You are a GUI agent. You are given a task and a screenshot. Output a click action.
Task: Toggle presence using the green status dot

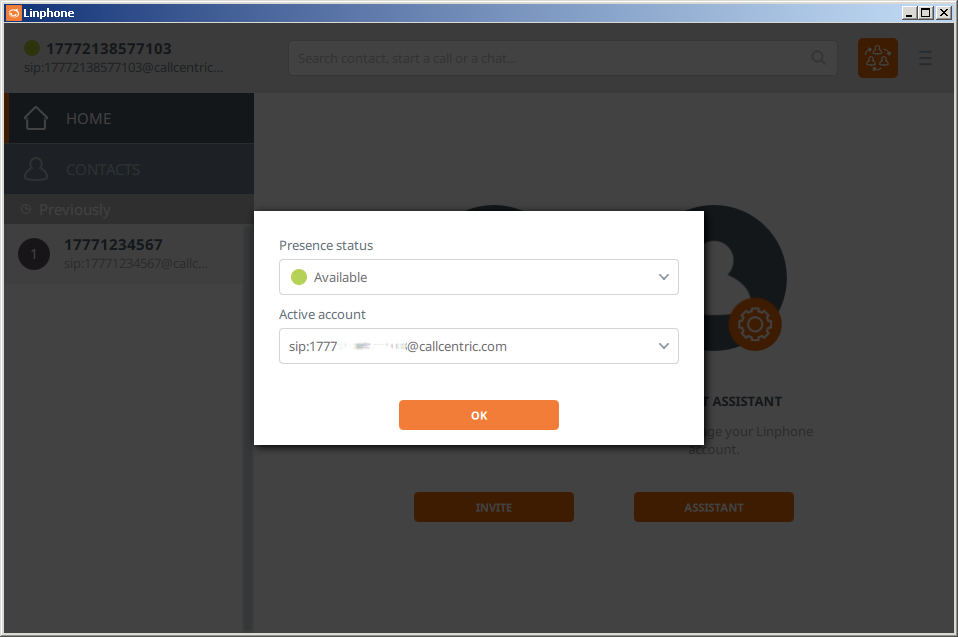30,47
